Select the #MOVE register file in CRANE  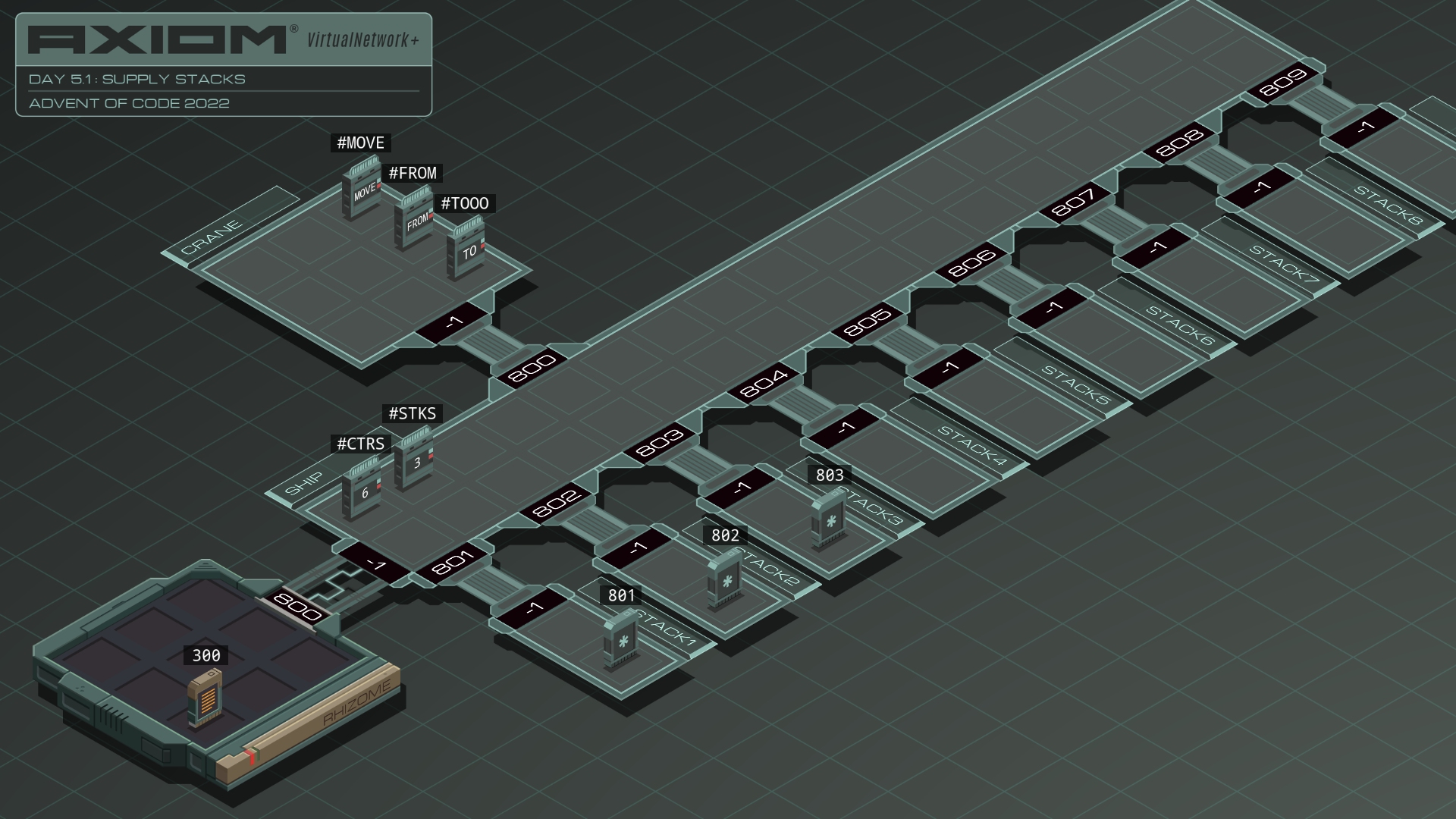[361, 187]
